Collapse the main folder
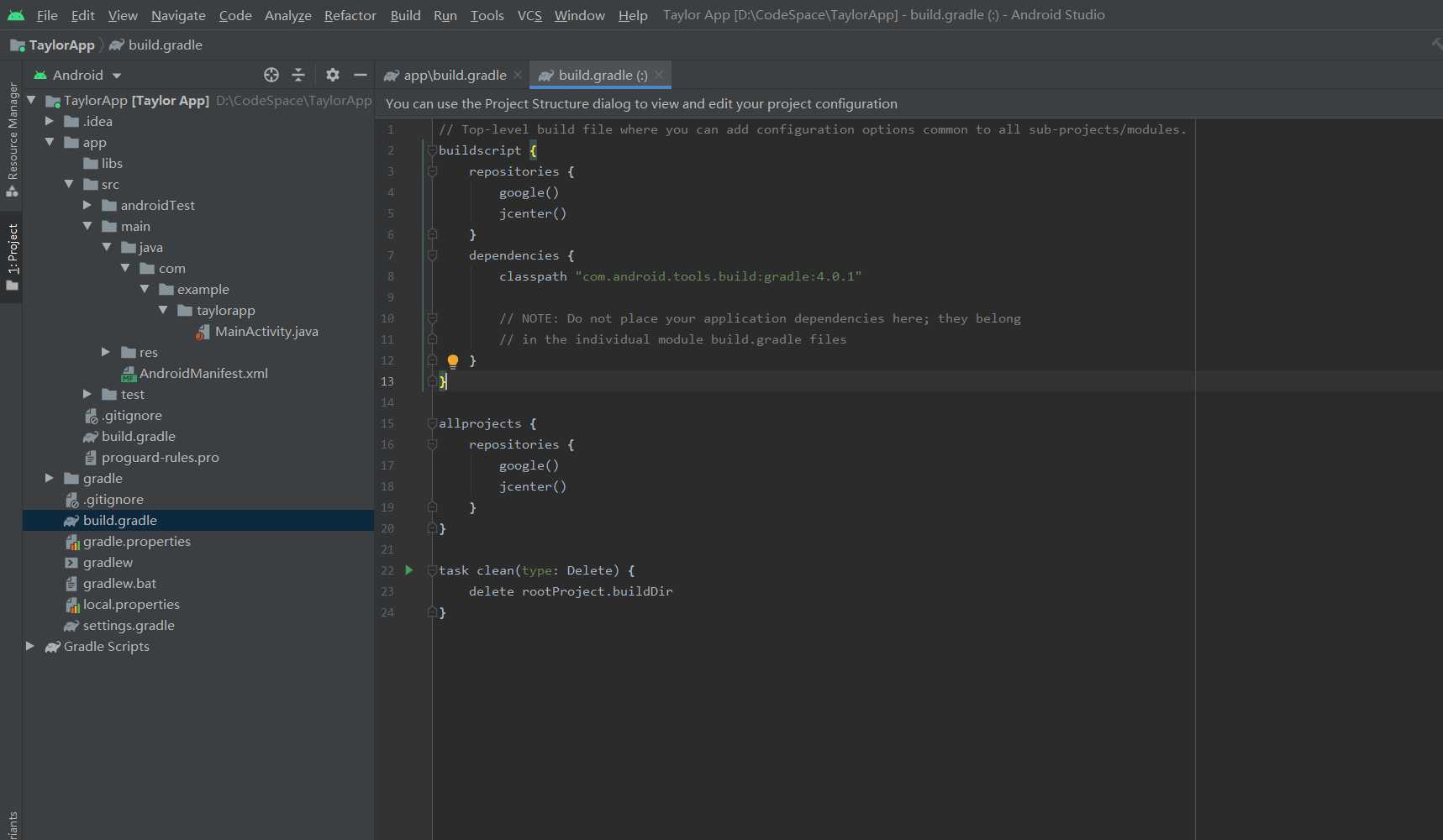The image size is (1443, 840). pos(87,226)
